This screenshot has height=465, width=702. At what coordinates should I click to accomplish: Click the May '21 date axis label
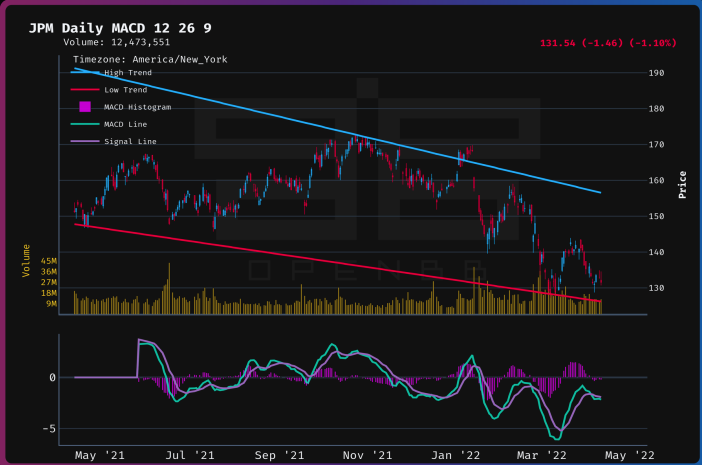[100, 455]
